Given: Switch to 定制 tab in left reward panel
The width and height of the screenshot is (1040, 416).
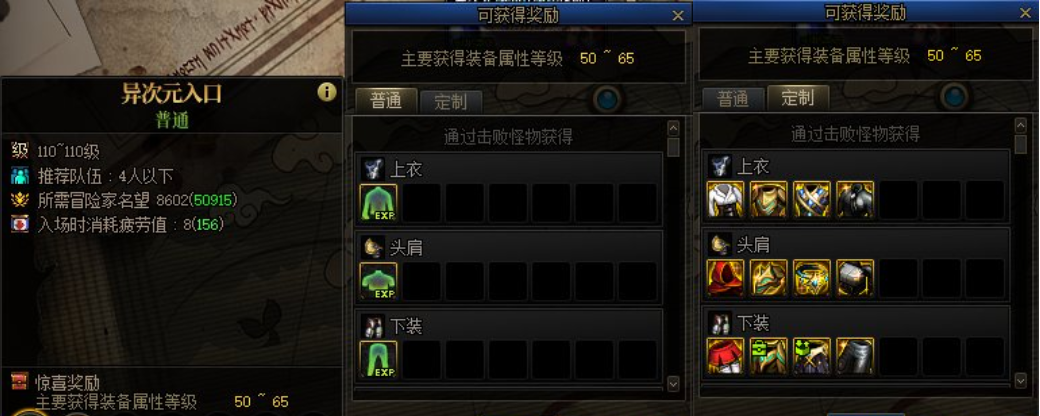Looking at the screenshot, I should (451, 102).
